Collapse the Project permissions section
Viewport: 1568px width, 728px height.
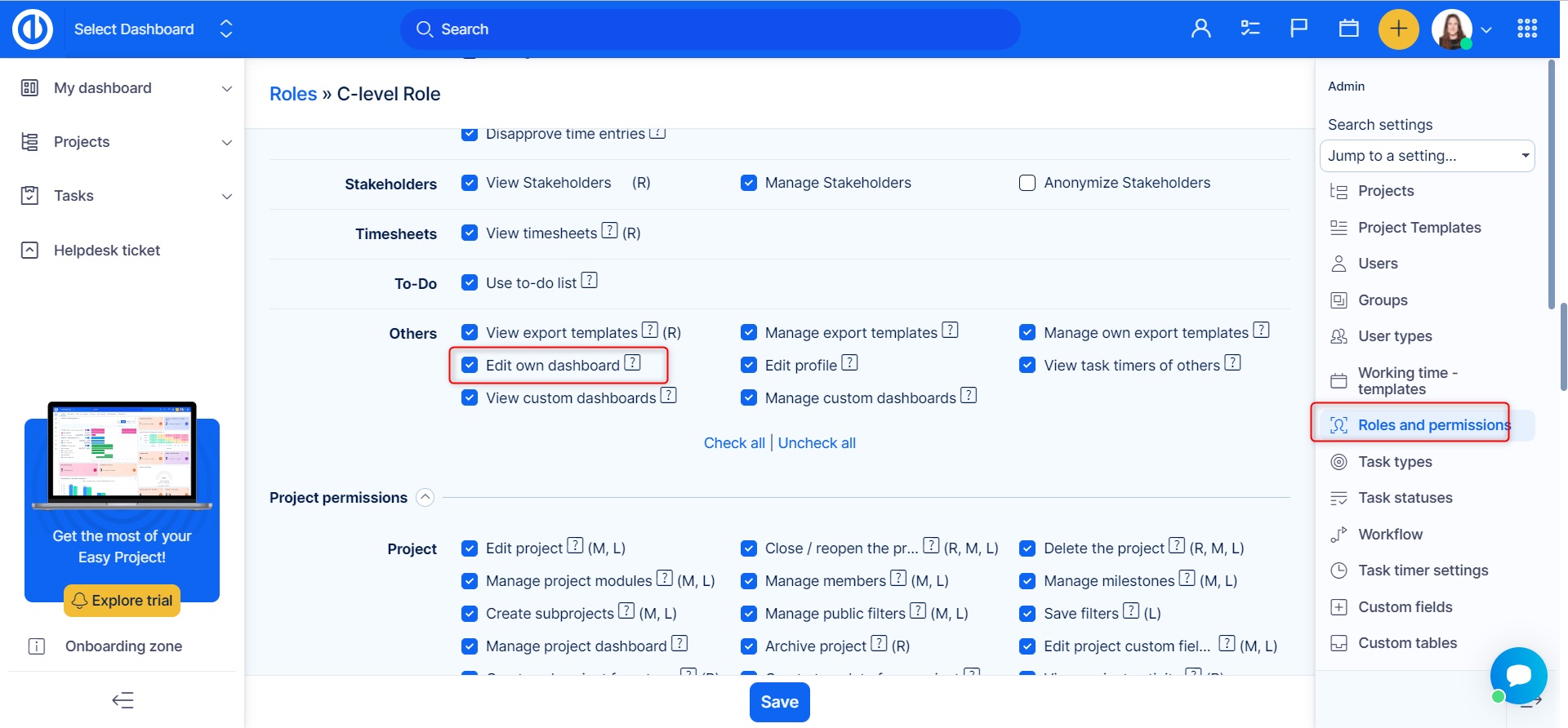(x=425, y=498)
